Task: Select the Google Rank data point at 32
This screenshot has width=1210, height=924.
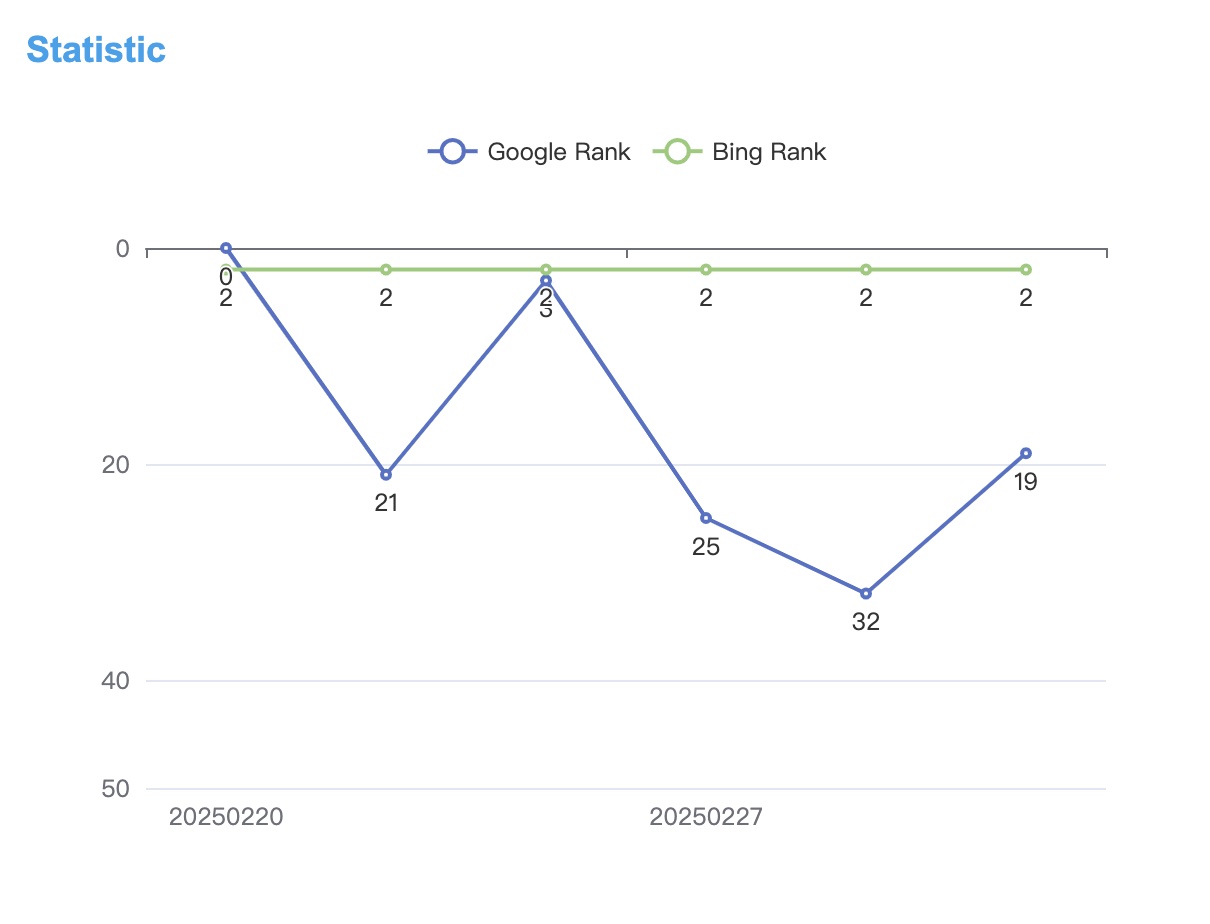Action: pyautogui.click(x=866, y=594)
